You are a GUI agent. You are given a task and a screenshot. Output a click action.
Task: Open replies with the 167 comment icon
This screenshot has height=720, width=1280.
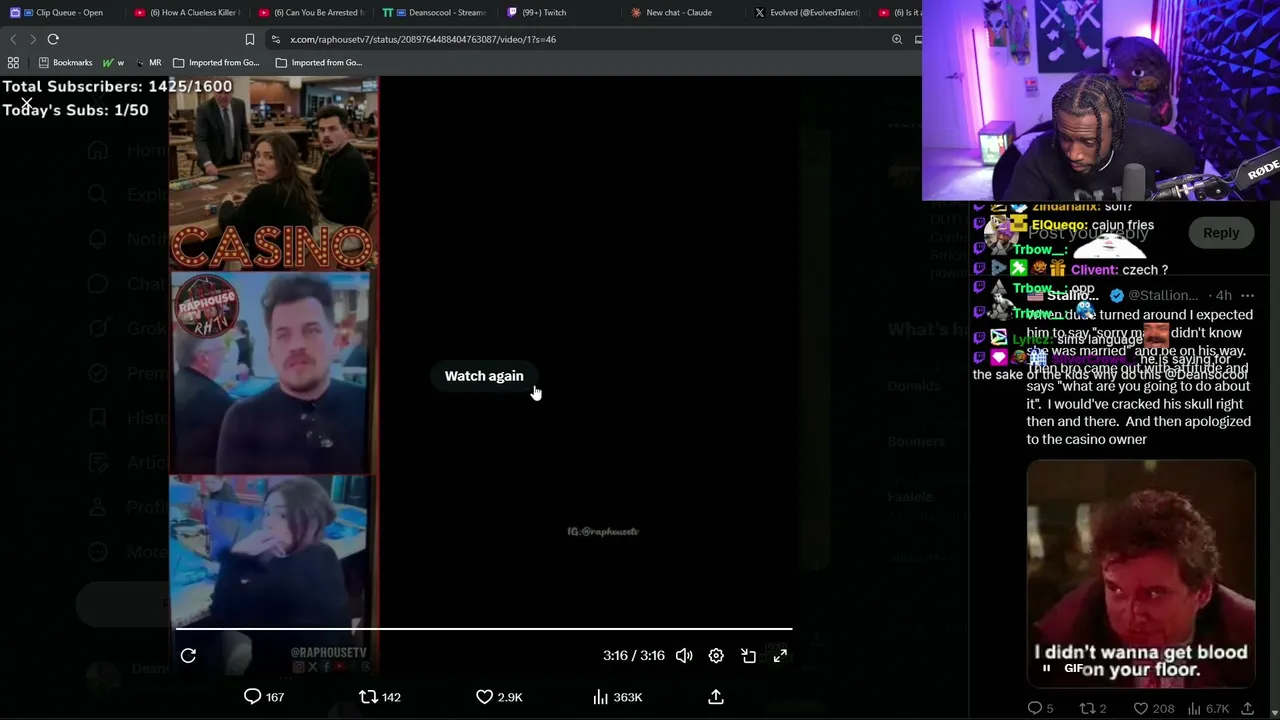264,697
